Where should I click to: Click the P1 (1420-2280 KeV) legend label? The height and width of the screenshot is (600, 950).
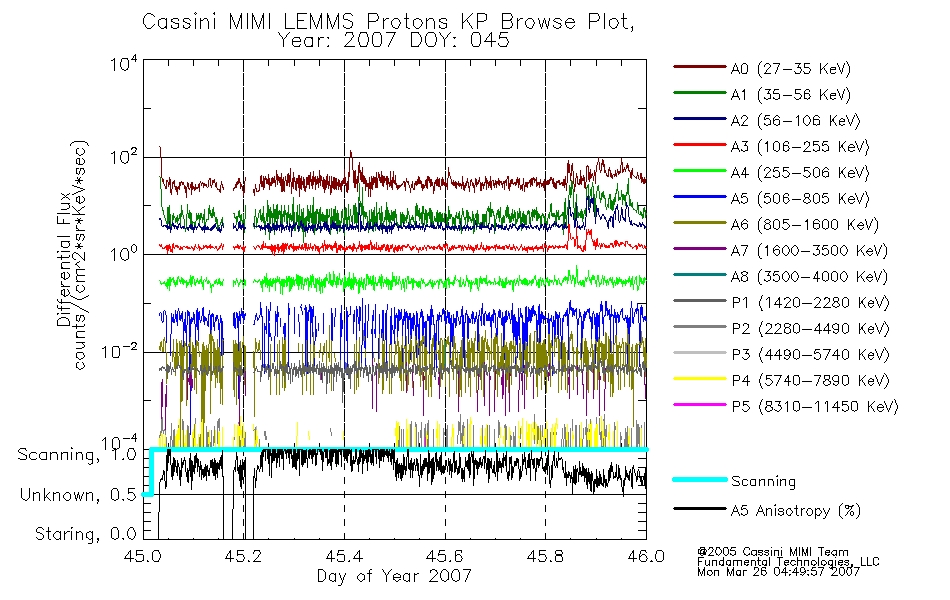(810, 303)
